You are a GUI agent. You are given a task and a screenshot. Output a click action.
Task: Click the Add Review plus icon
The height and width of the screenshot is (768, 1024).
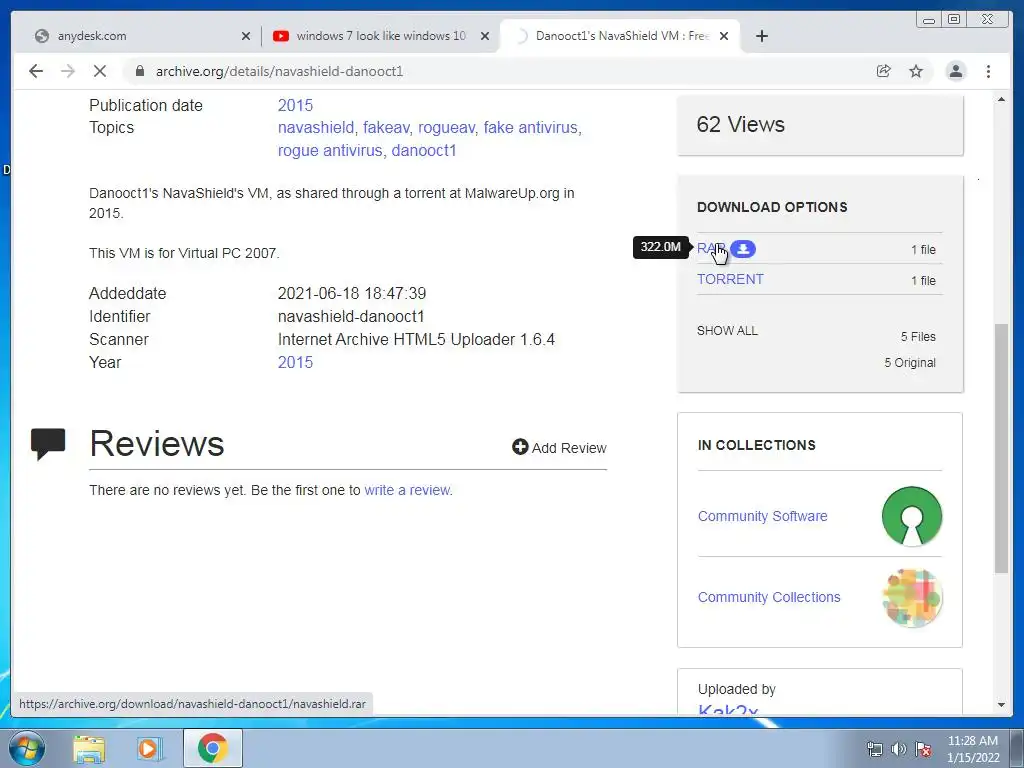pos(520,447)
